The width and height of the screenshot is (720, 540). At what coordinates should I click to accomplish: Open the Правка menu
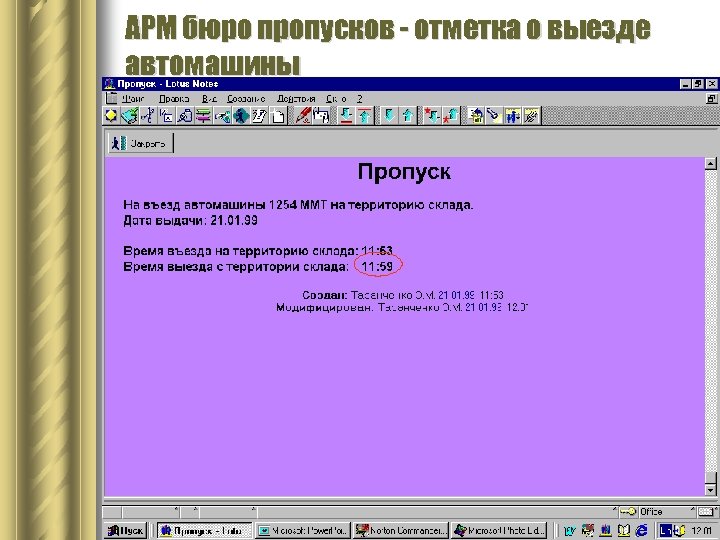(x=174, y=99)
